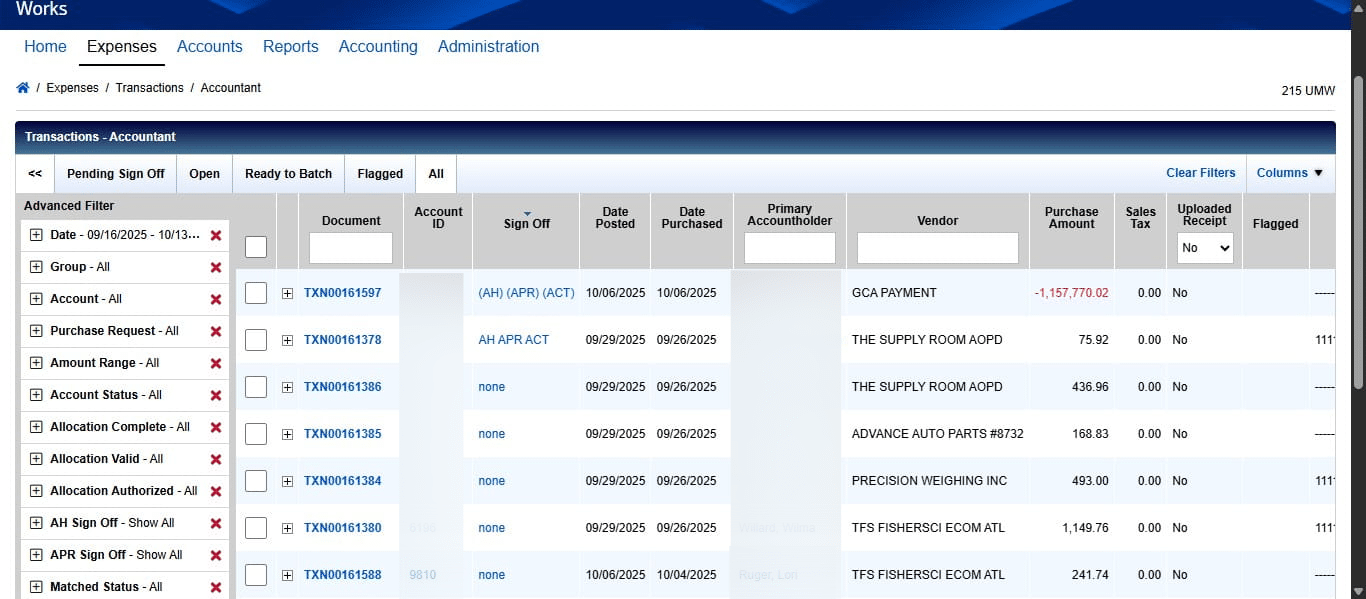This screenshot has height=599, width=1366.
Task: Select checkbox for TXN00161386
Action: pos(256,387)
